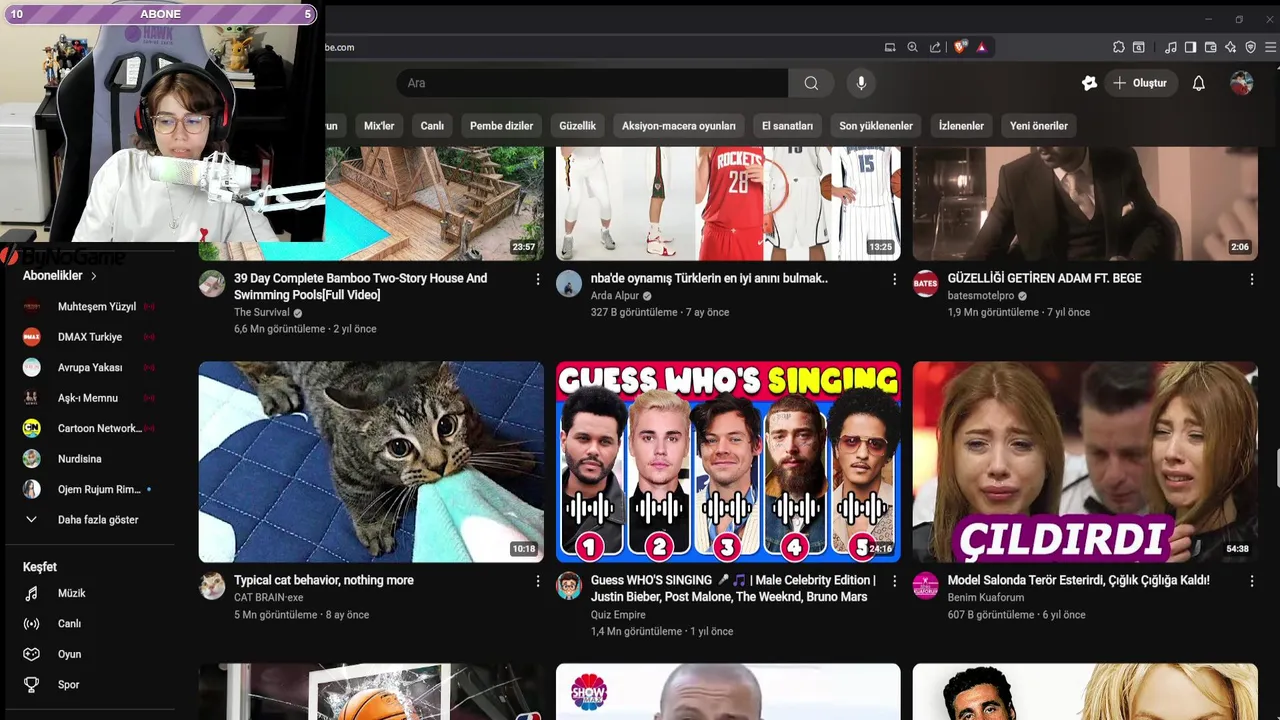Select the Canlı filter chip
The width and height of the screenshot is (1280, 720).
pos(432,126)
